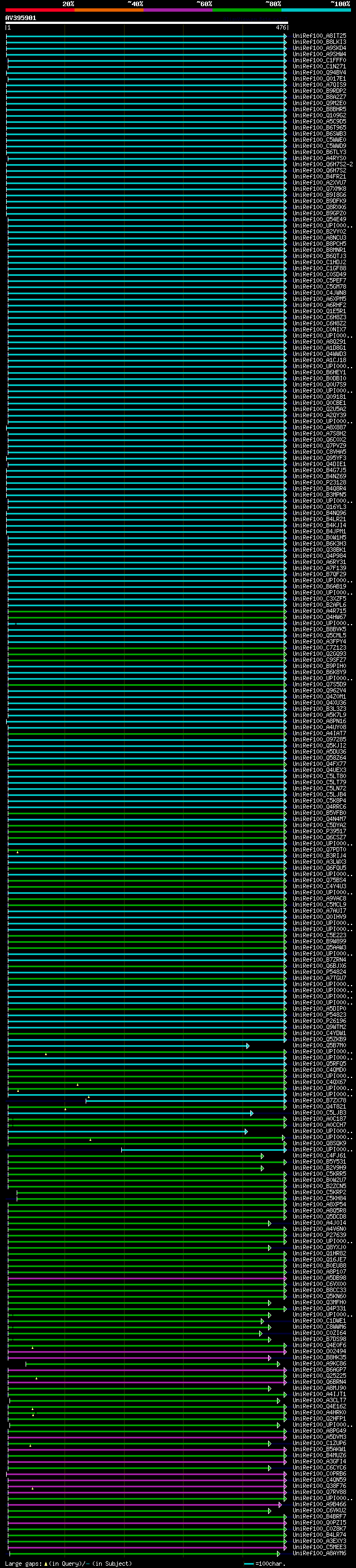Screen dimensions: 356x1568
Task: Click the arrowhead ending the UniRef100_B8HK35 alignment
Action: (x=270, y=1358)
